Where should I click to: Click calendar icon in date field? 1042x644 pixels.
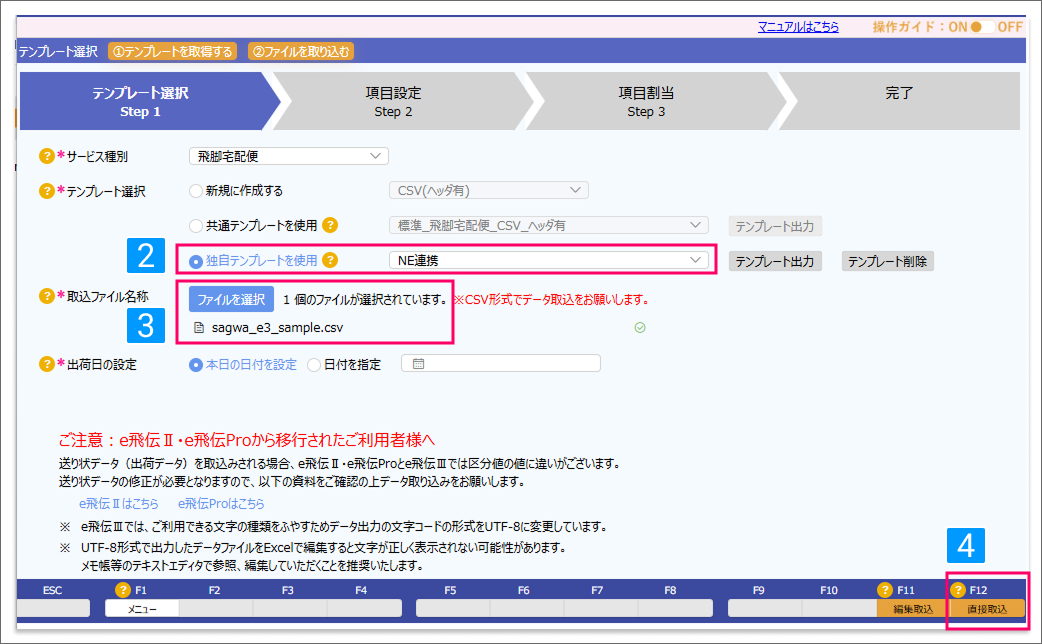pyautogui.click(x=419, y=364)
